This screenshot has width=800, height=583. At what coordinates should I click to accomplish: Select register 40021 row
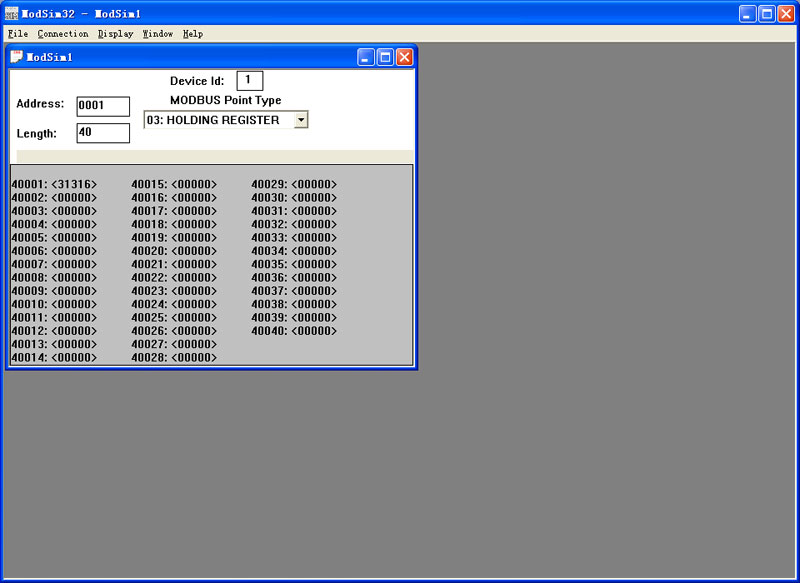pos(174,264)
